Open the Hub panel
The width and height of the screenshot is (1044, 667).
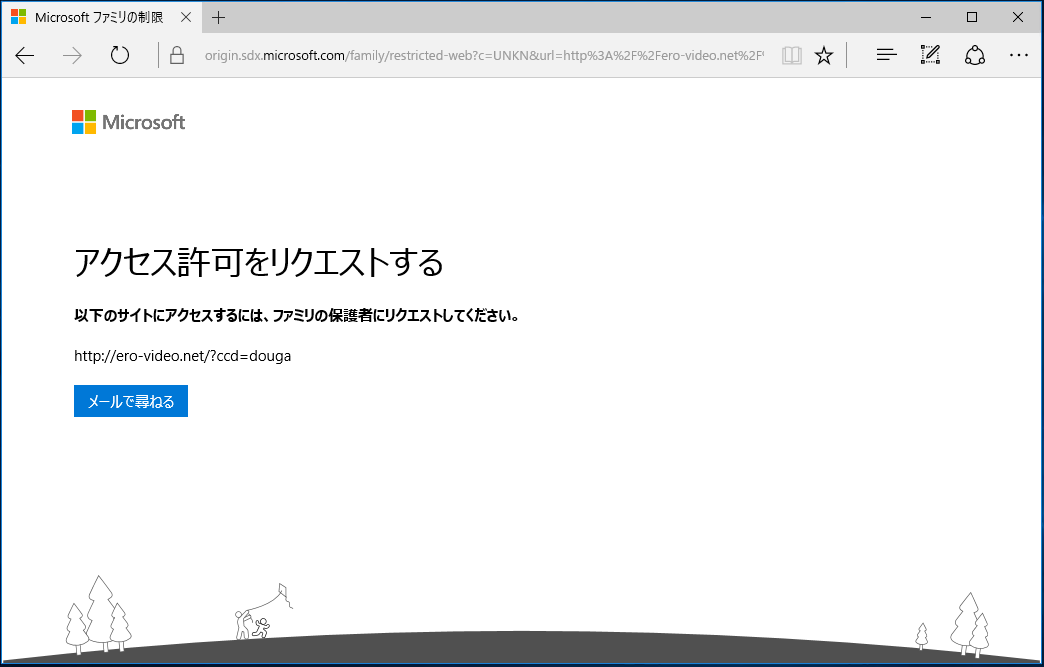[886, 55]
